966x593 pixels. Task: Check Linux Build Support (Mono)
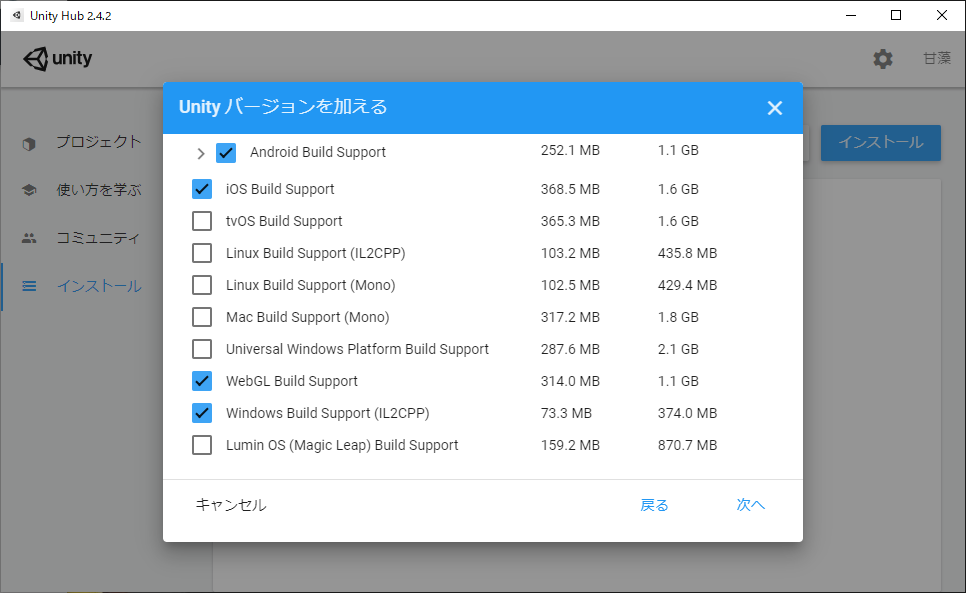tap(202, 285)
